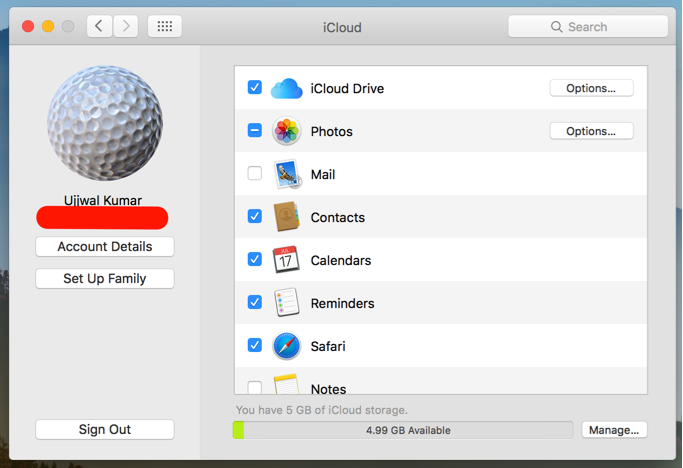
Task: Click the Notes label
Action: click(x=328, y=389)
